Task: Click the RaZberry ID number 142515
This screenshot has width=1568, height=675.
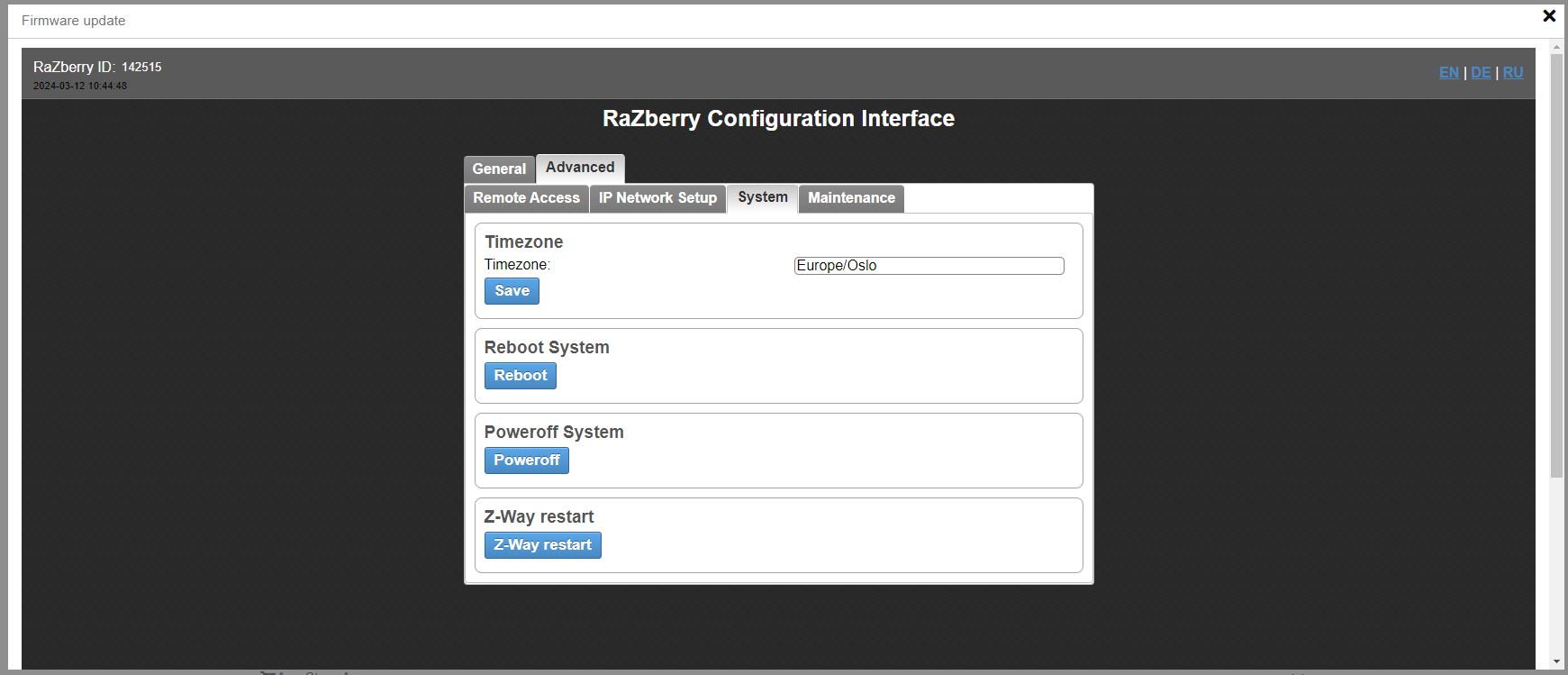Action: tap(142, 68)
